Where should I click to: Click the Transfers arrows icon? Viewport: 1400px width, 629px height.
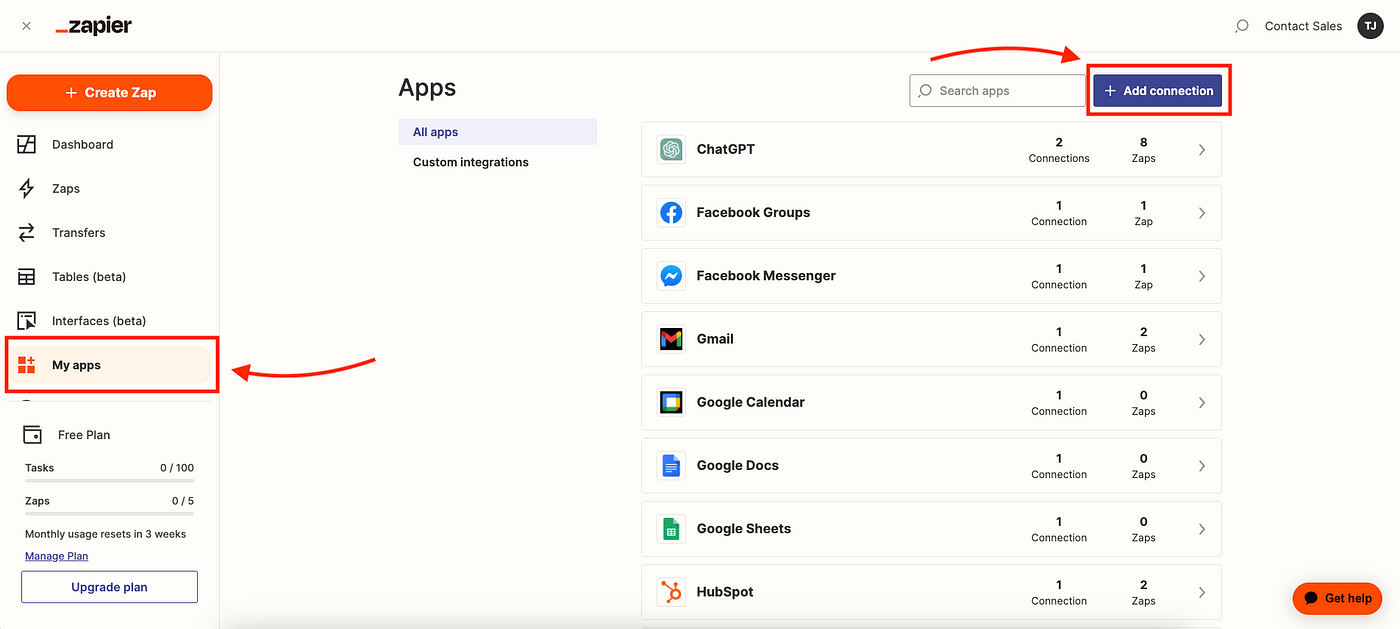point(27,232)
